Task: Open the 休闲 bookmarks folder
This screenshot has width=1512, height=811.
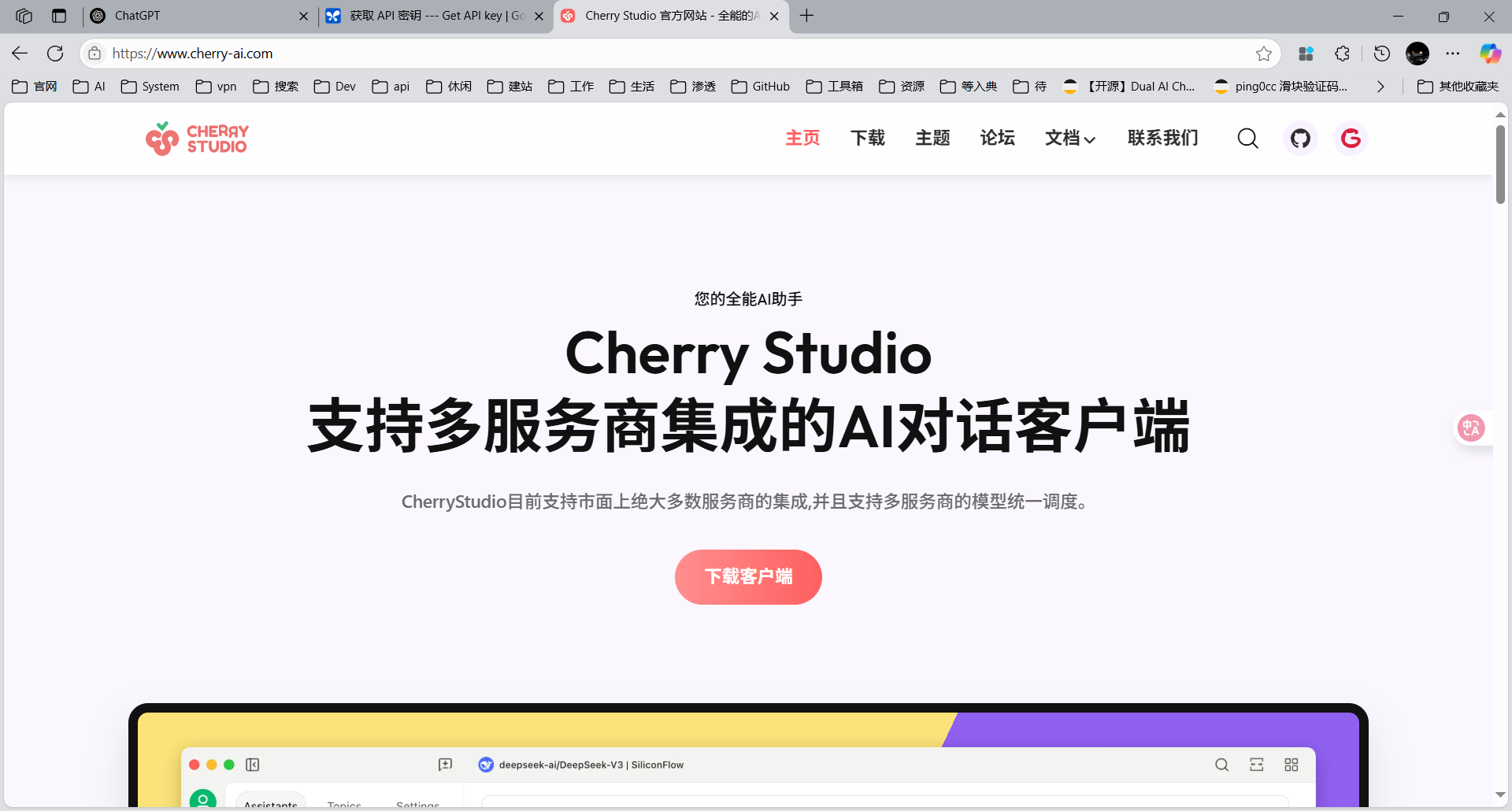Action: (x=449, y=87)
